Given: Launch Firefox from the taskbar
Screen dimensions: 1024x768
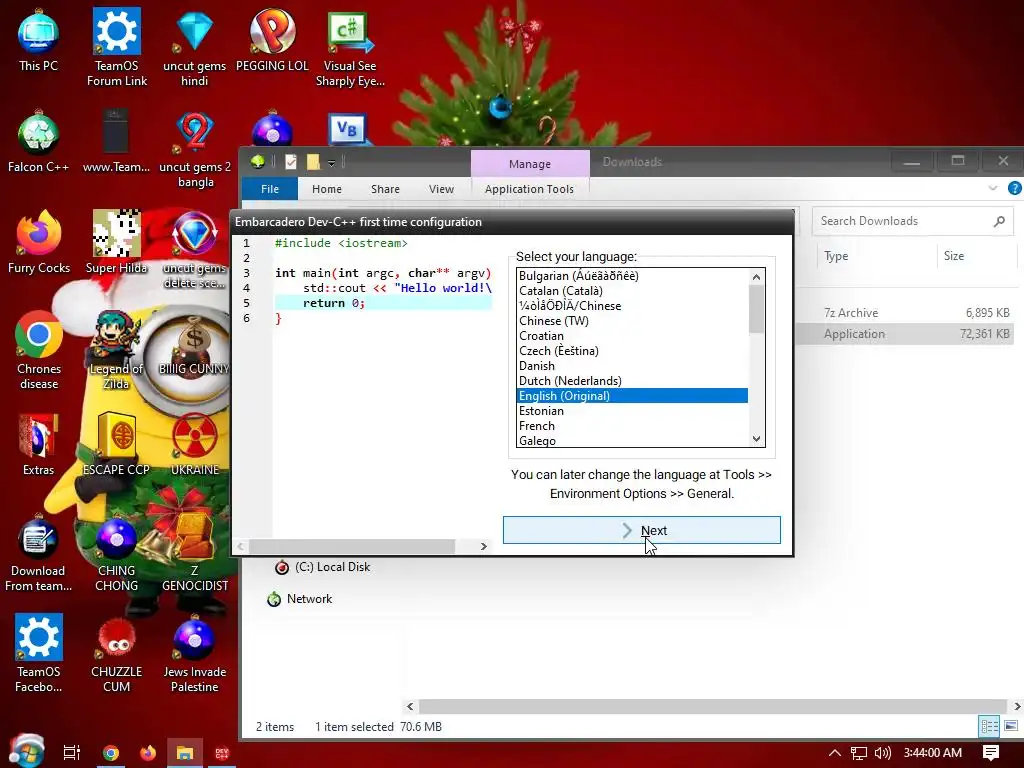Looking at the screenshot, I should click(148, 753).
